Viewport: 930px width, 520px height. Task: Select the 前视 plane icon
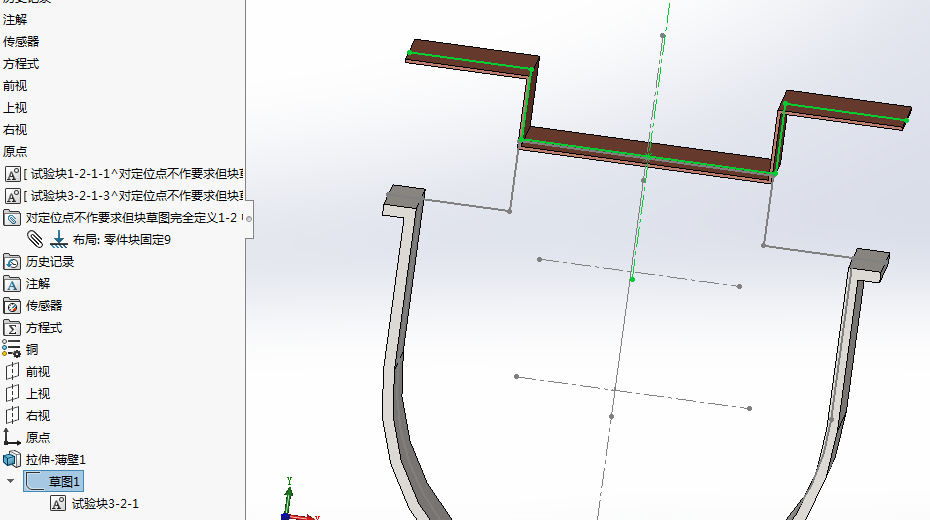pyautogui.click(x=13, y=372)
